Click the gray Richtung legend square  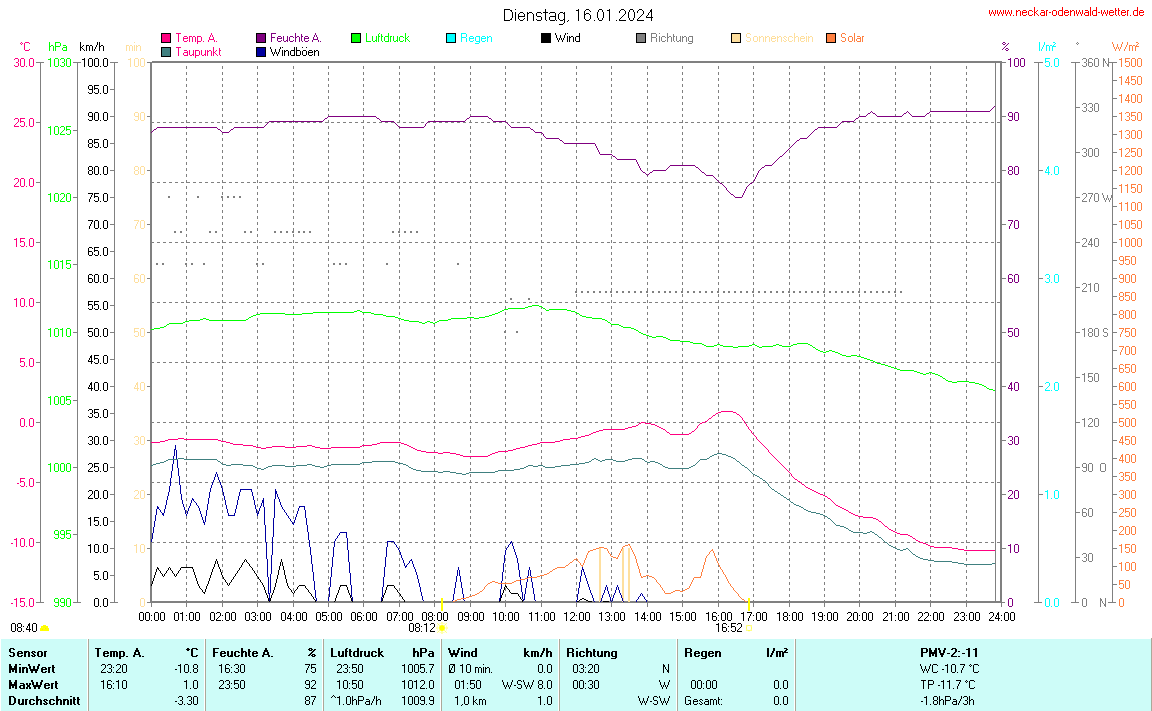pos(641,38)
